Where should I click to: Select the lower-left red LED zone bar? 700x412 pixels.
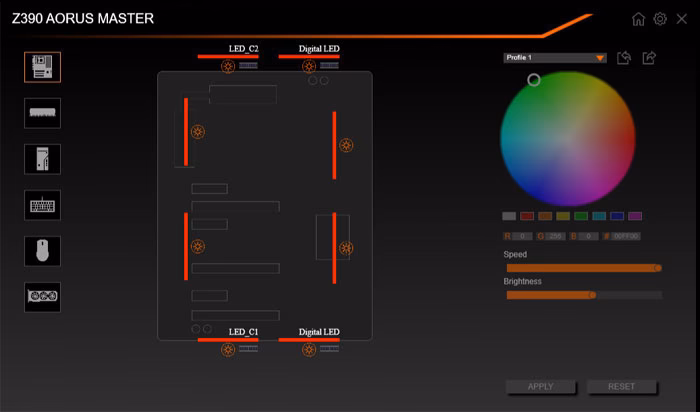[186, 246]
